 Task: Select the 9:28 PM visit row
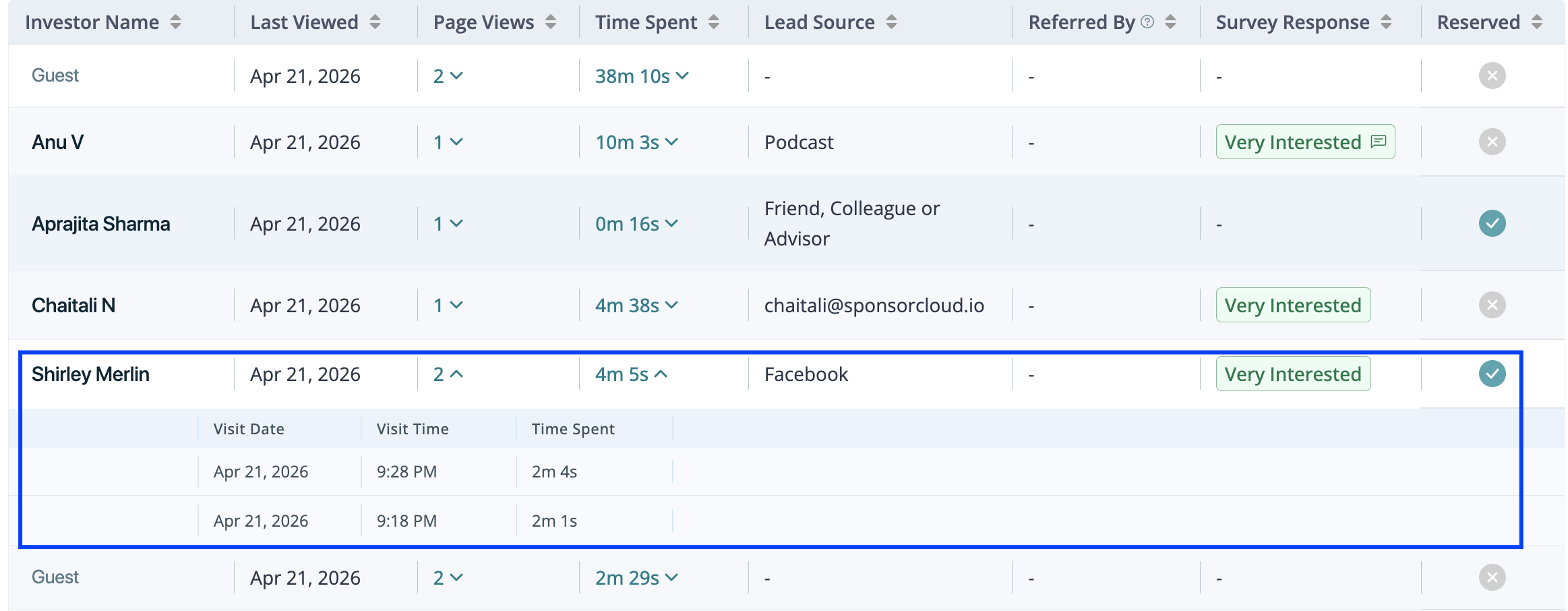[406, 472]
